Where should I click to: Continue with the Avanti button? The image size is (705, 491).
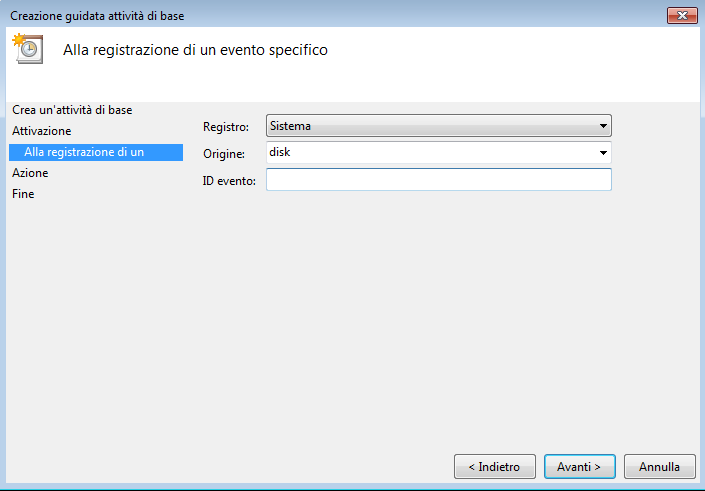coord(580,467)
